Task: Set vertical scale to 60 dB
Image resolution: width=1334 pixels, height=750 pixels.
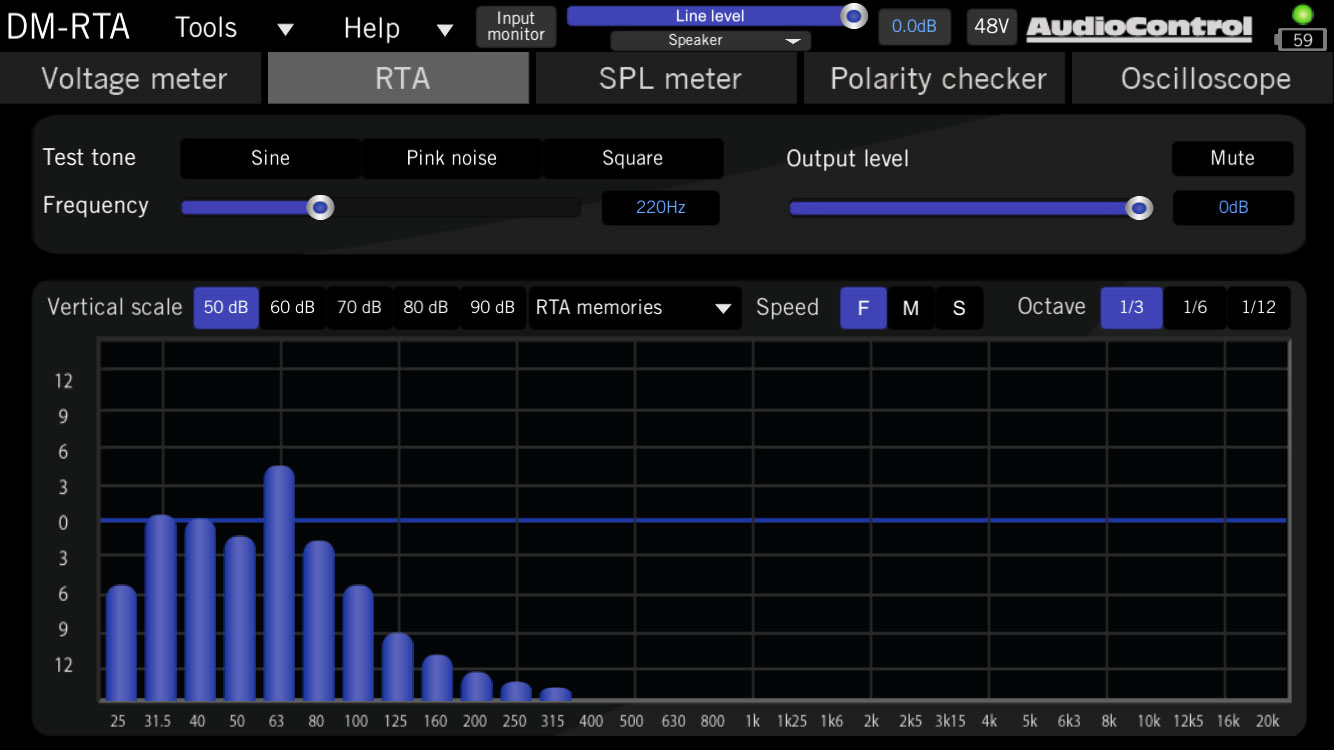Action: [x=293, y=308]
